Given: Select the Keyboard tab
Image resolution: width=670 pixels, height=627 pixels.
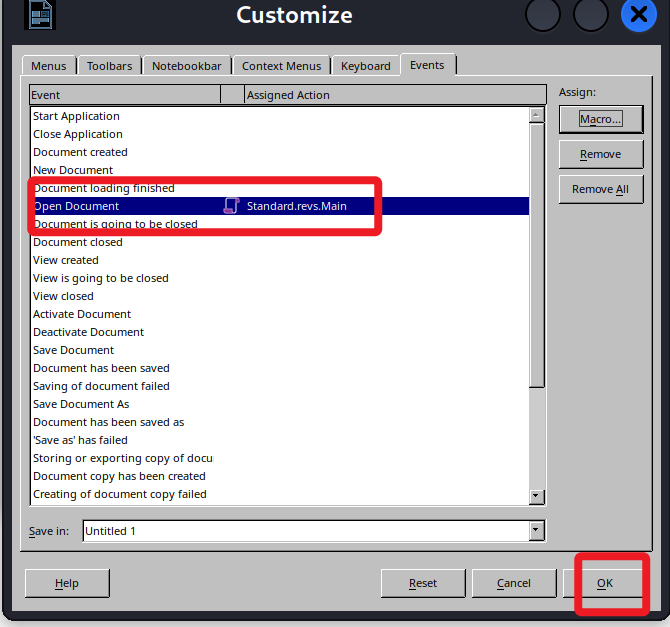Looking at the screenshot, I should pyautogui.click(x=365, y=66).
